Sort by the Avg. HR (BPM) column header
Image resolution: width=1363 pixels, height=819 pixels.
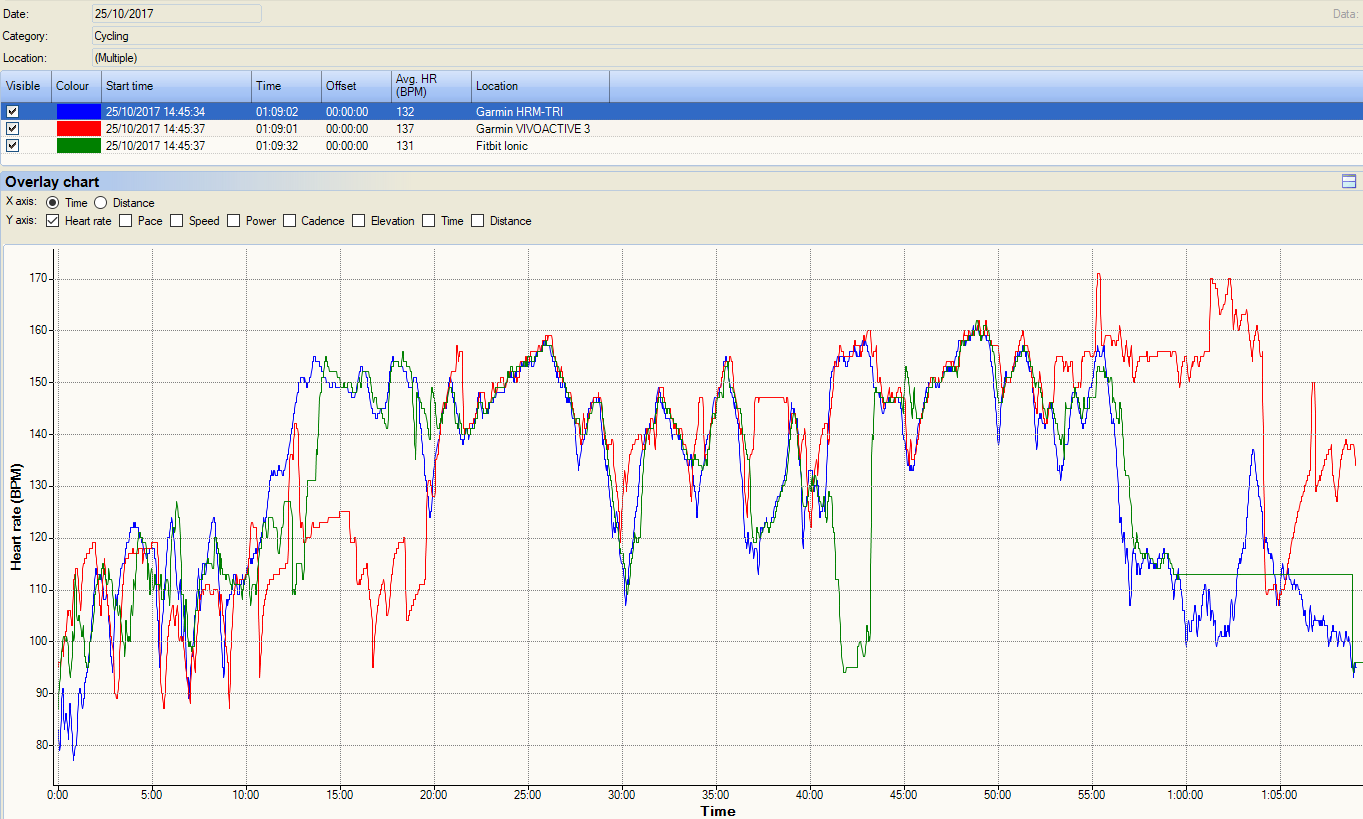pos(432,86)
